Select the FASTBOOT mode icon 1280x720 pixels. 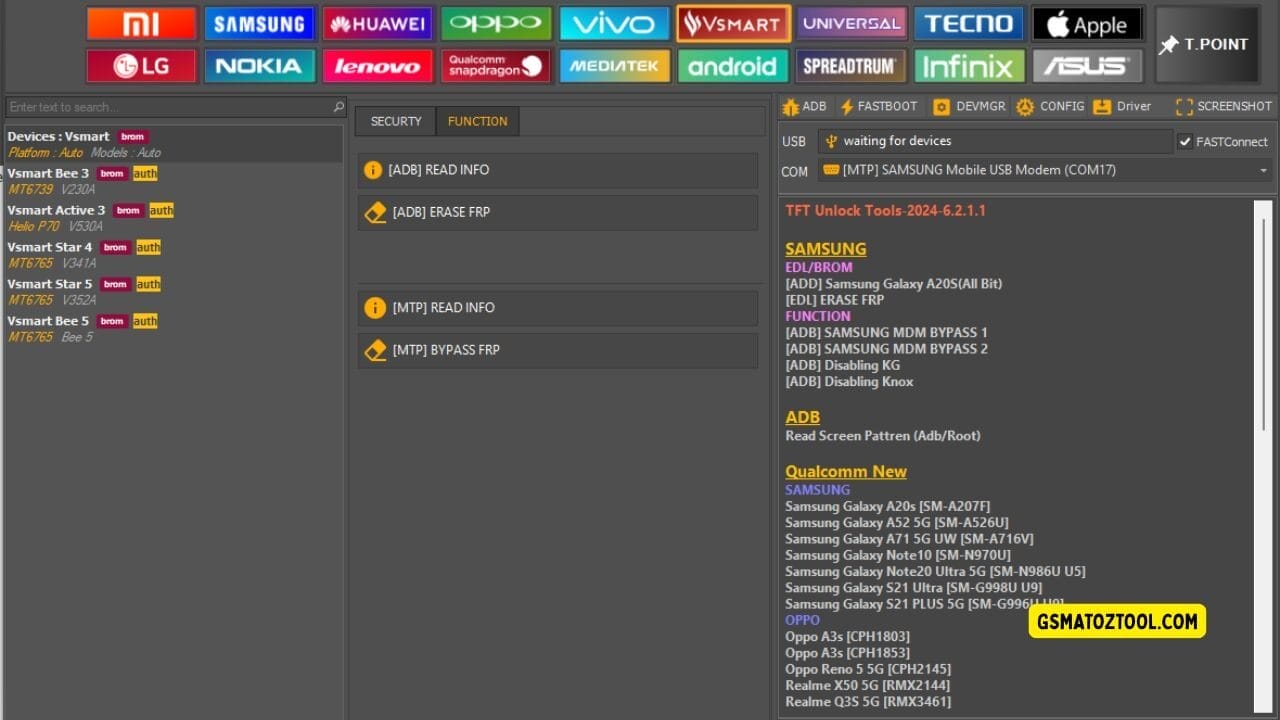880,106
